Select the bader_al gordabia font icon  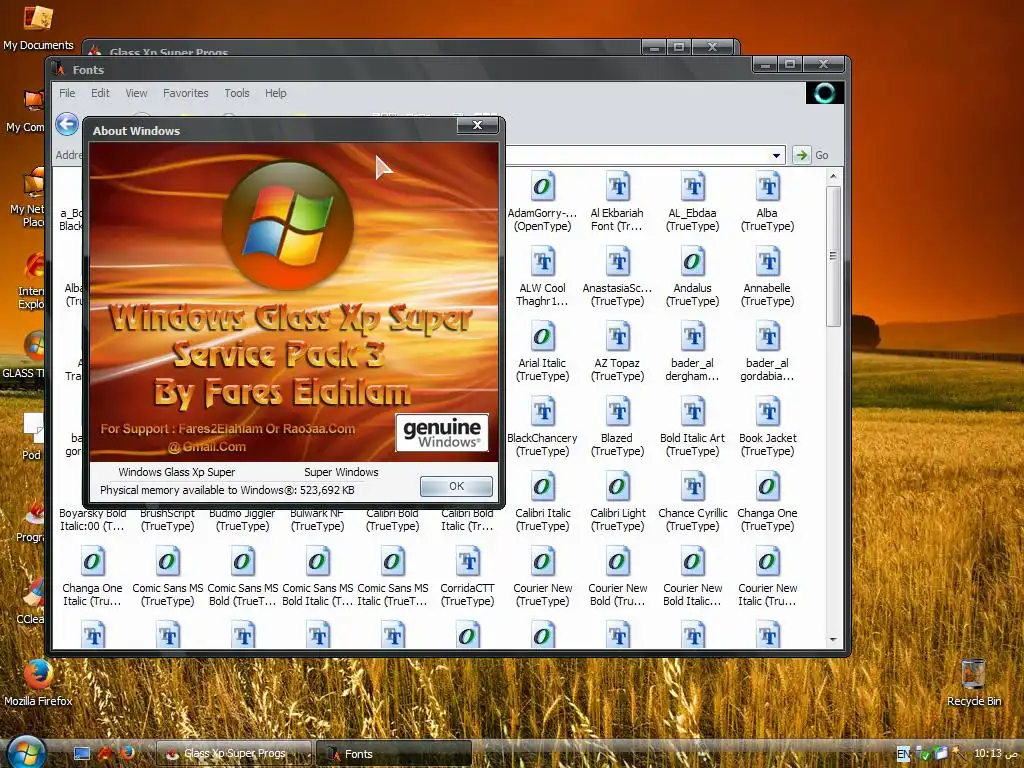(767, 338)
